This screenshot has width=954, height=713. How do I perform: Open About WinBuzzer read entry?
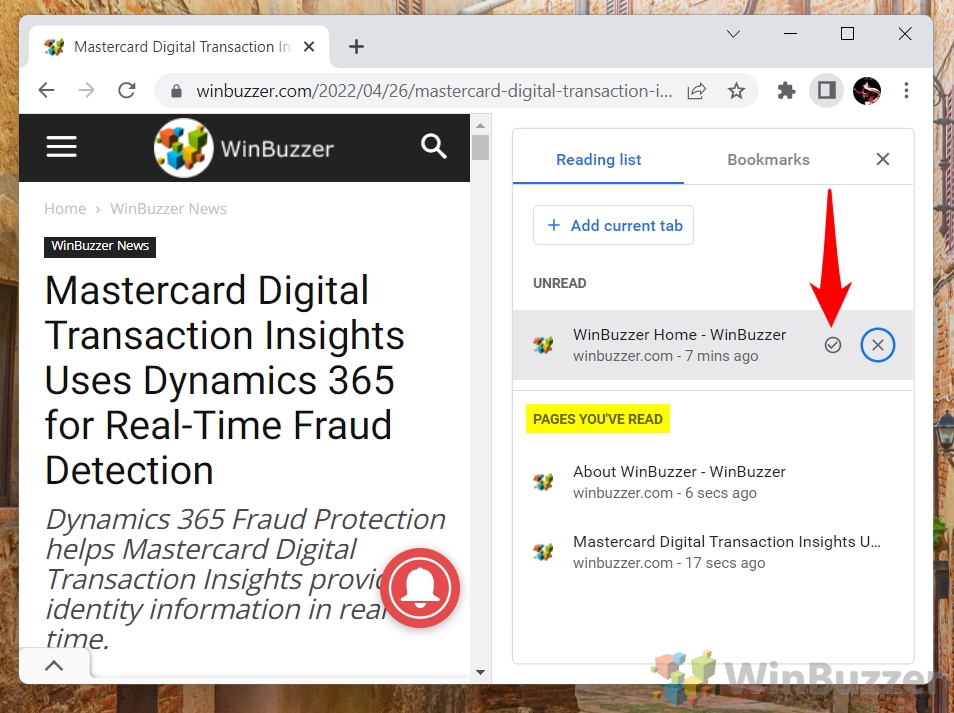pos(712,482)
